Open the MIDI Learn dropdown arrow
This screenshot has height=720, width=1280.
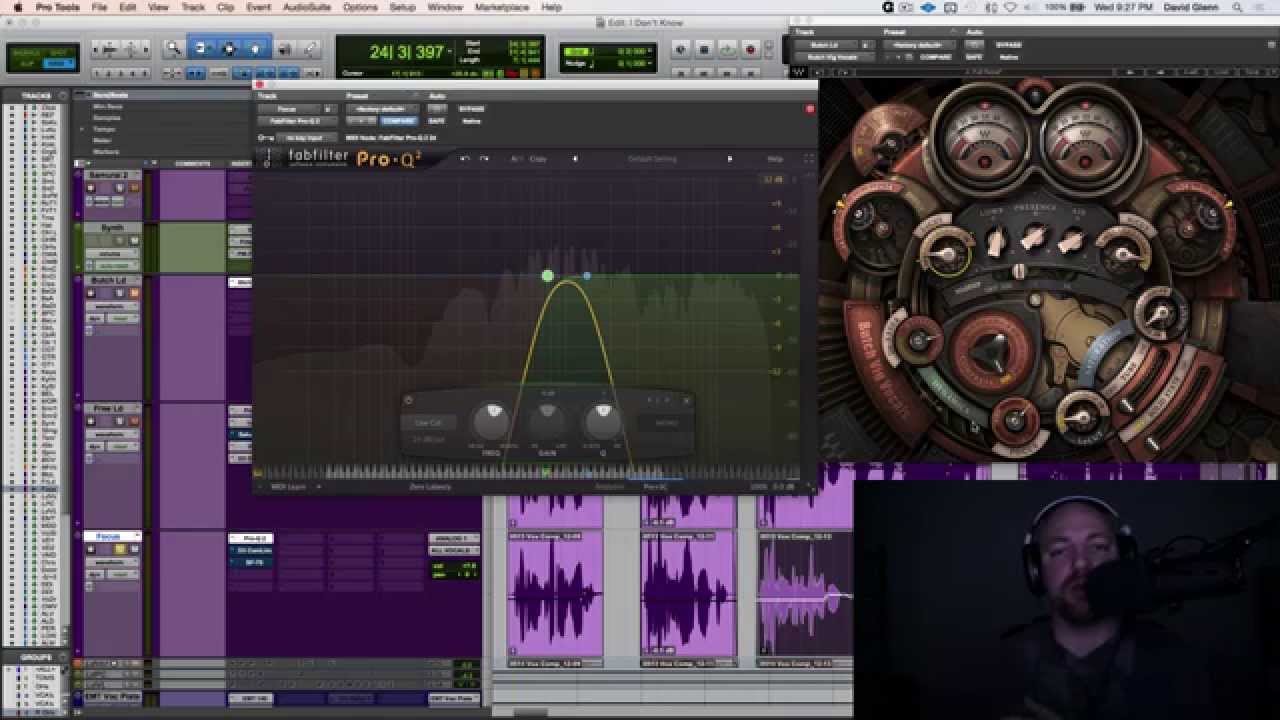click(x=319, y=487)
